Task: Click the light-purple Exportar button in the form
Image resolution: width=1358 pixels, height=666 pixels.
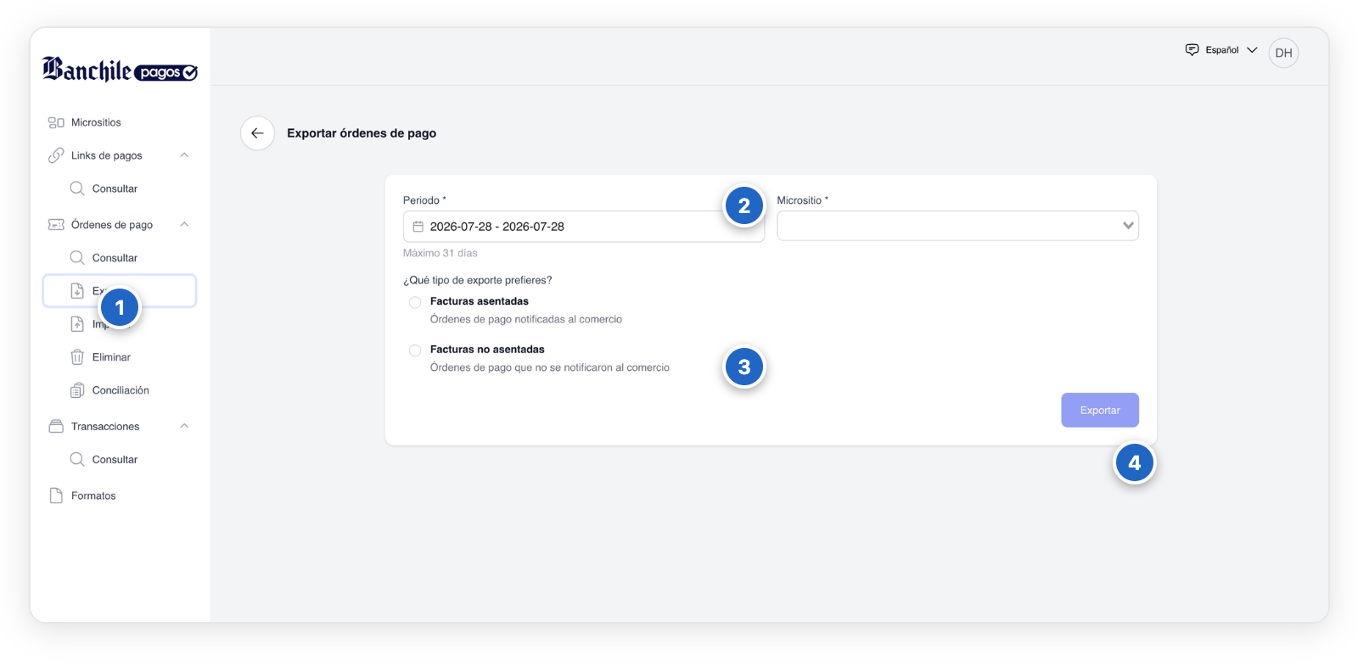Action: coord(1100,410)
